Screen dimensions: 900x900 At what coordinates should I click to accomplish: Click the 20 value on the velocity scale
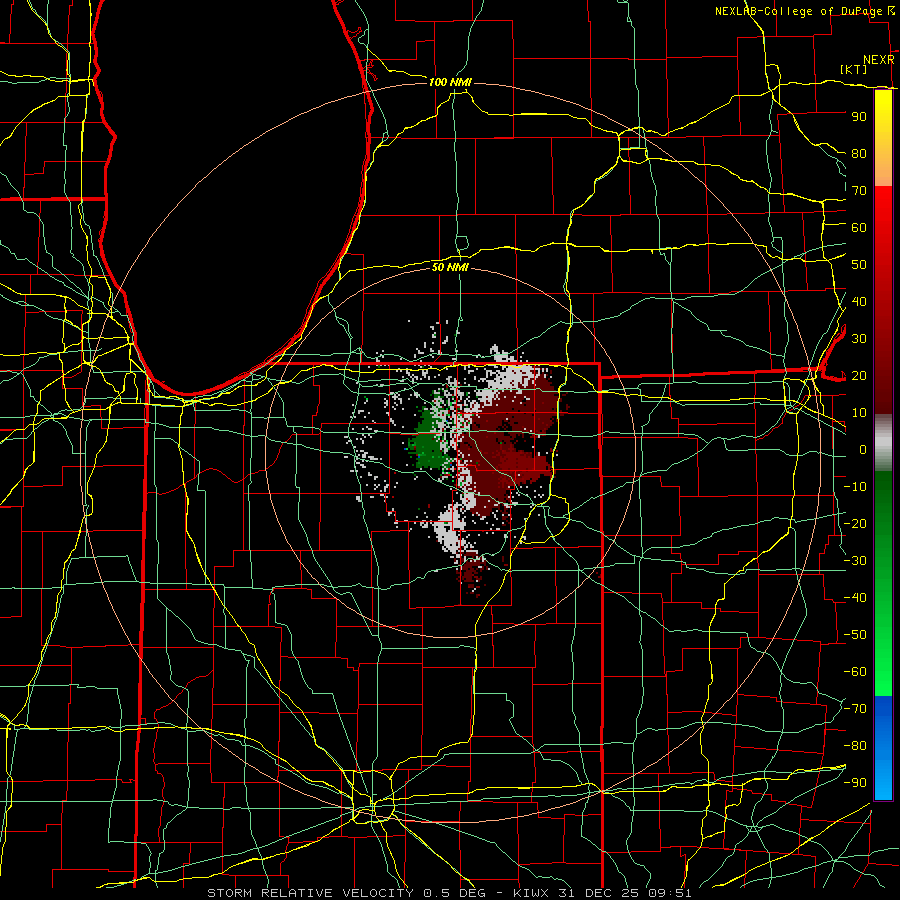(859, 376)
